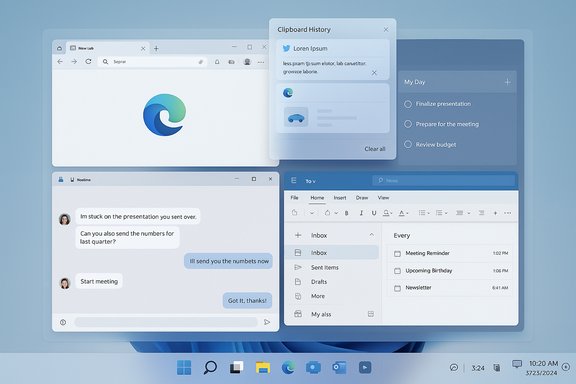Click the plus icon in ribbon
This screenshot has height=384, width=576.
[495, 213]
